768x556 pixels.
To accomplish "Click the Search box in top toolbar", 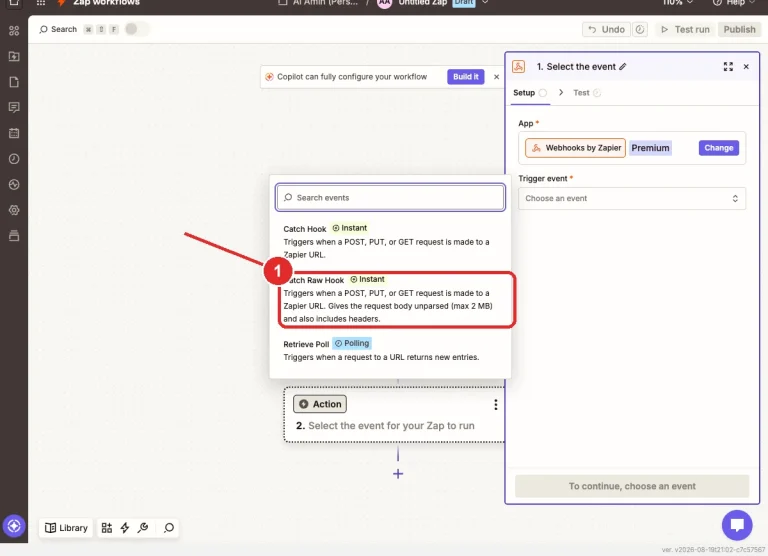I will coord(58,29).
